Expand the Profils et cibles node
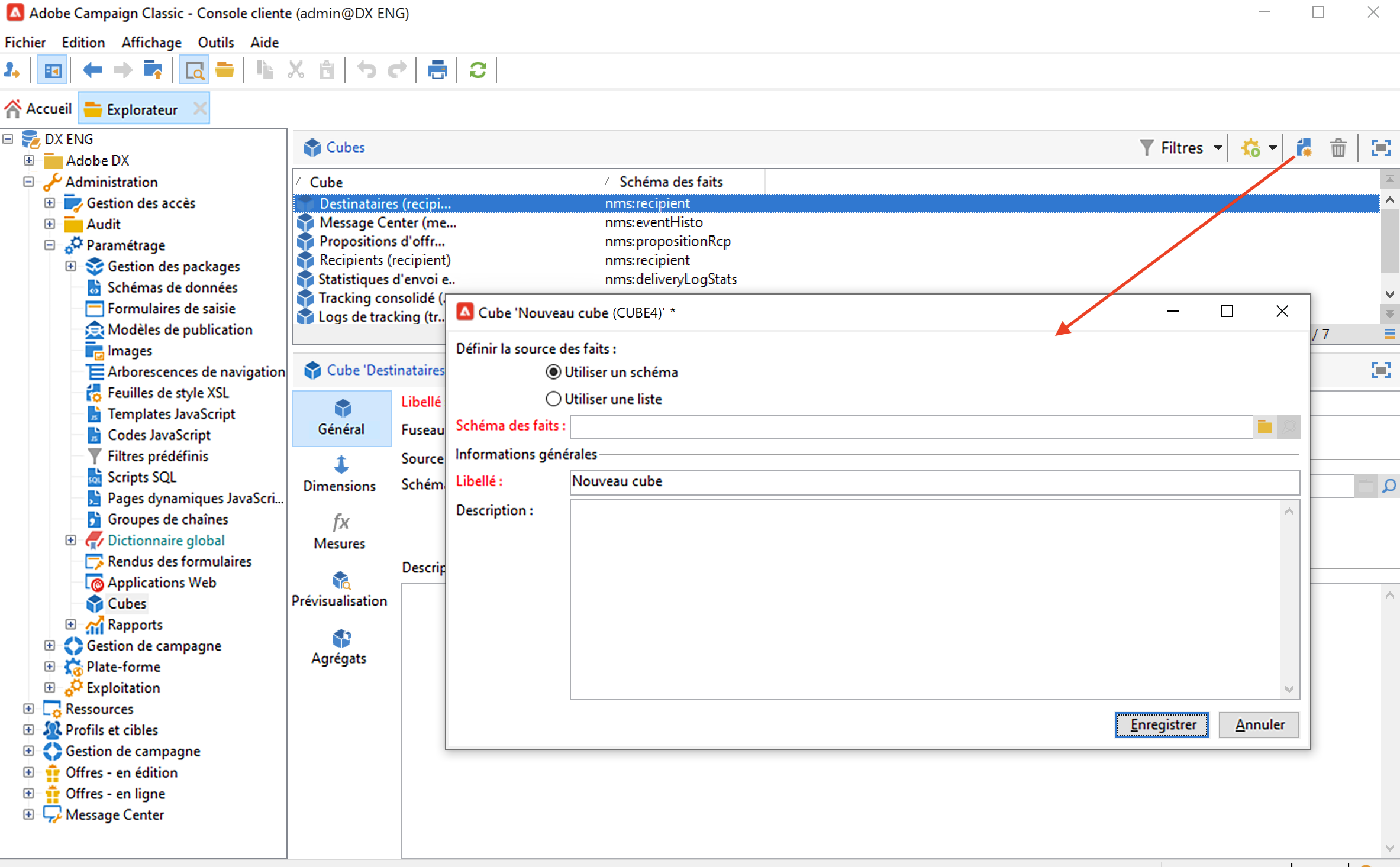This screenshot has height=867, width=1400. (x=28, y=730)
